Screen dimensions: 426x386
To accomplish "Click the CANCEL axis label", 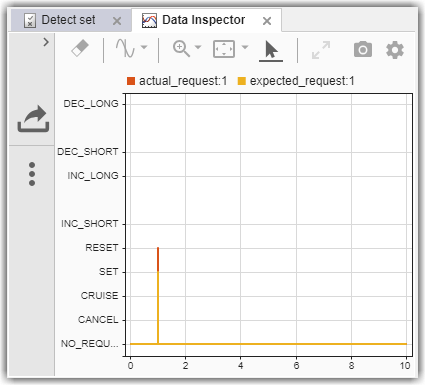I will [x=98, y=320].
